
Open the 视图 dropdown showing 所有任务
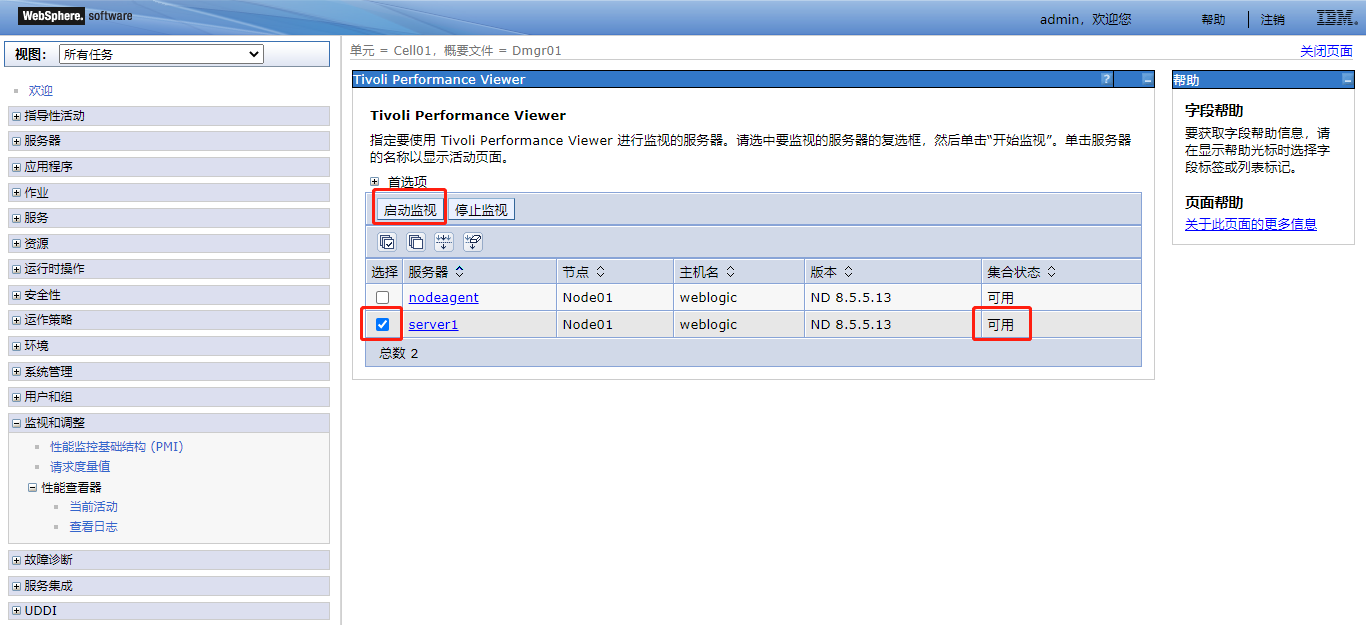point(160,55)
